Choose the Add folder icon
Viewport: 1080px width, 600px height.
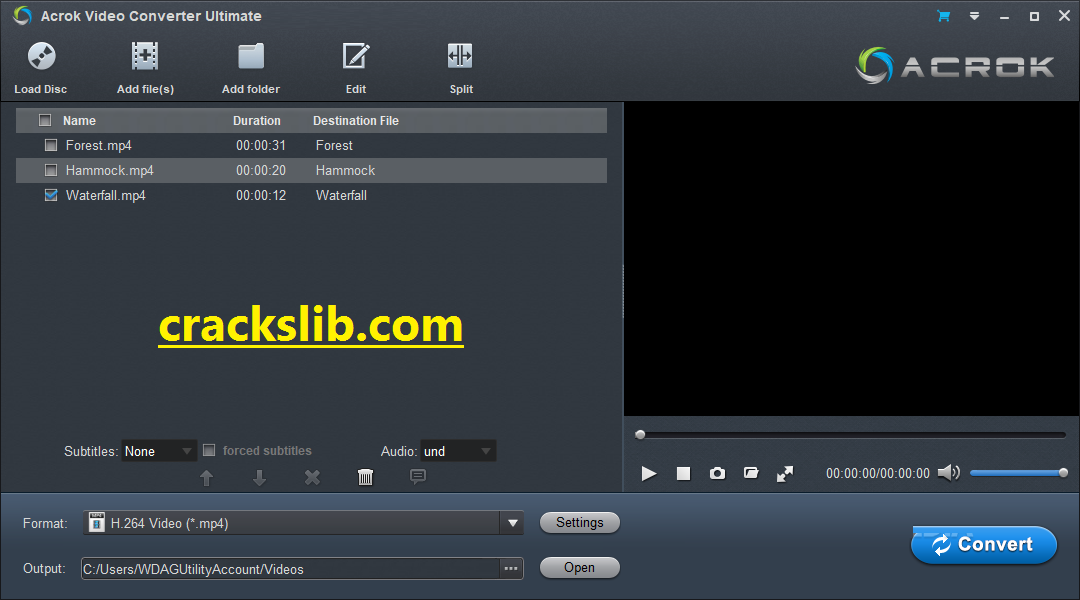pos(251,56)
